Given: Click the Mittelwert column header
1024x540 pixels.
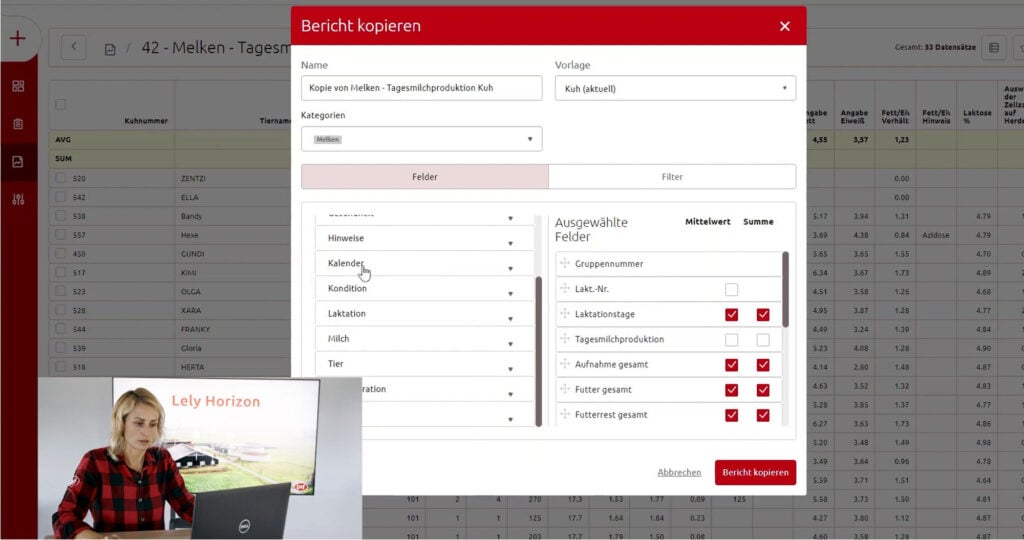Looking at the screenshot, I should [x=707, y=222].
